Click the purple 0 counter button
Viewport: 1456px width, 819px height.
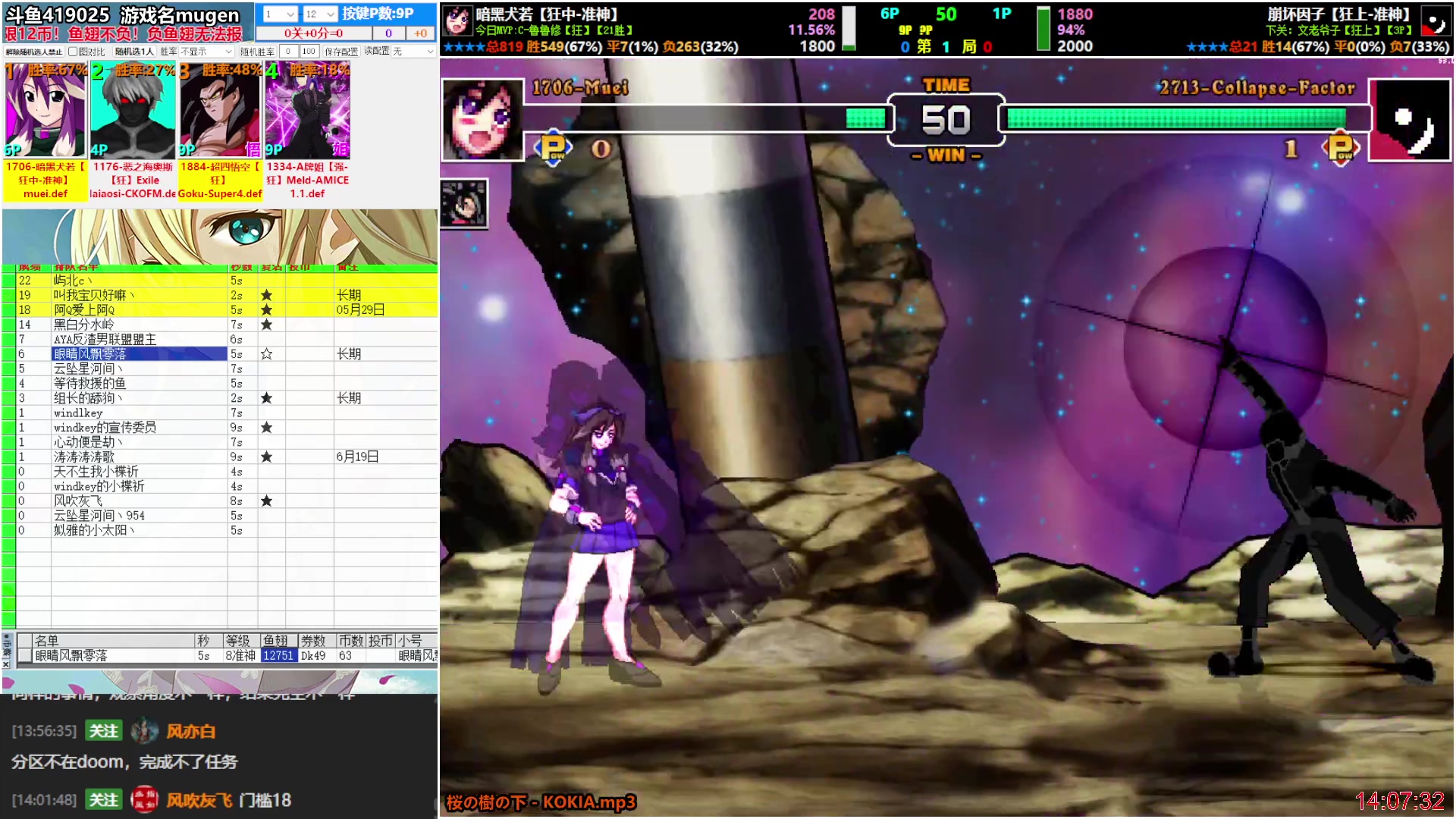tap(388, 33)
